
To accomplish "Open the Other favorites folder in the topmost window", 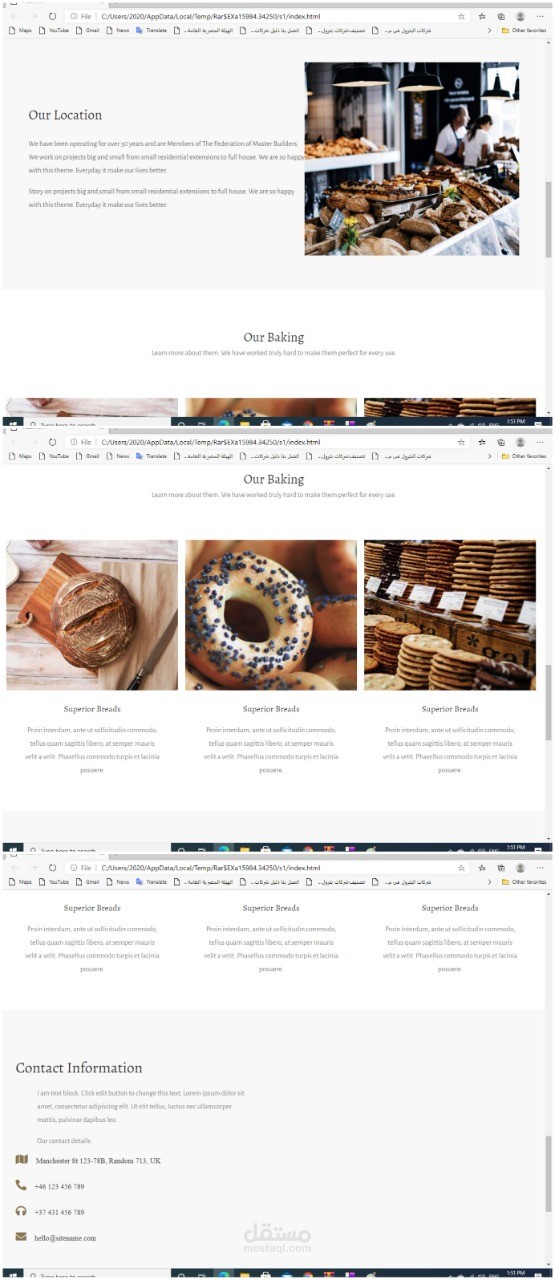I will click(x=524, y=31).
